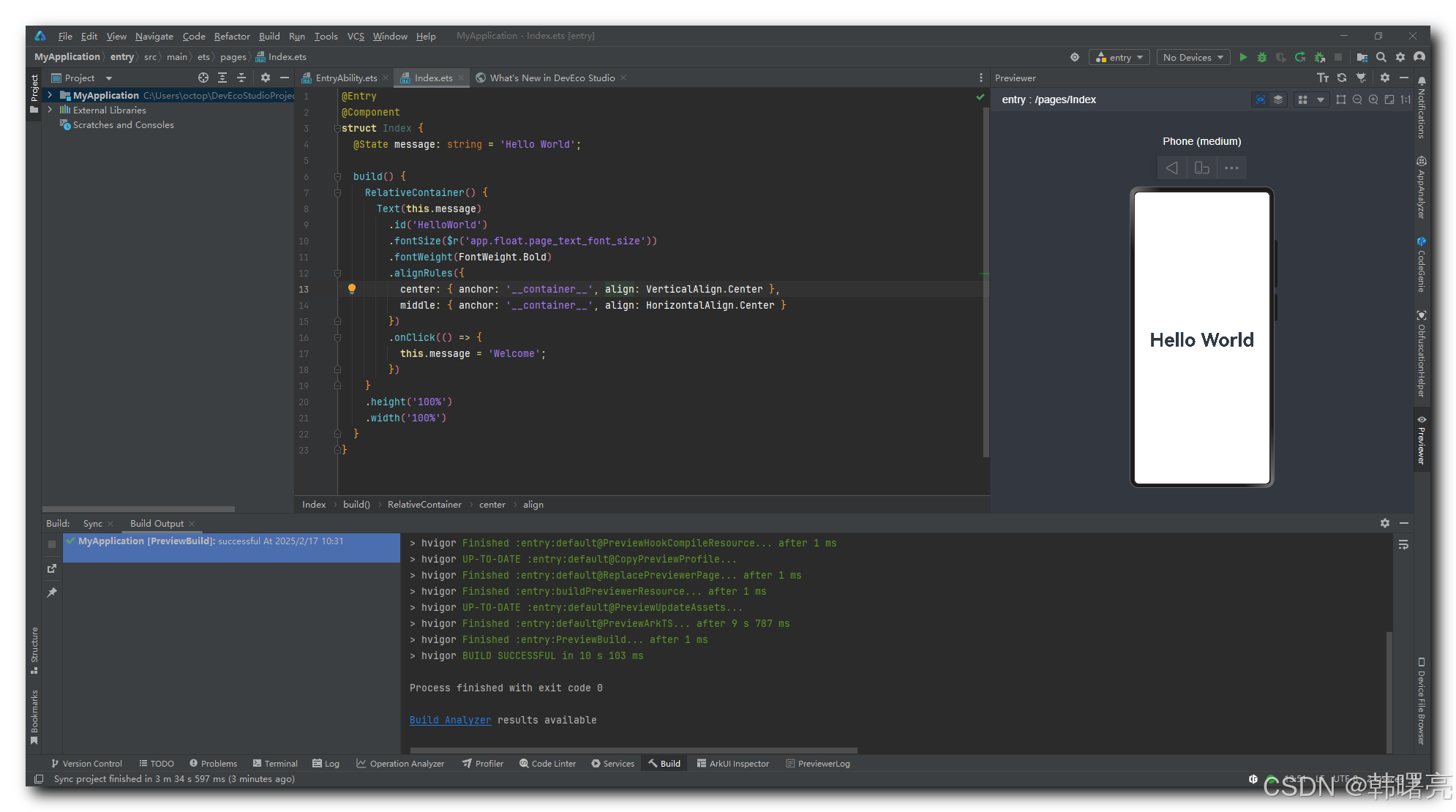Click the Build Analyzer link
This screenshot has width=1456, height=812.
coord(450,720)
